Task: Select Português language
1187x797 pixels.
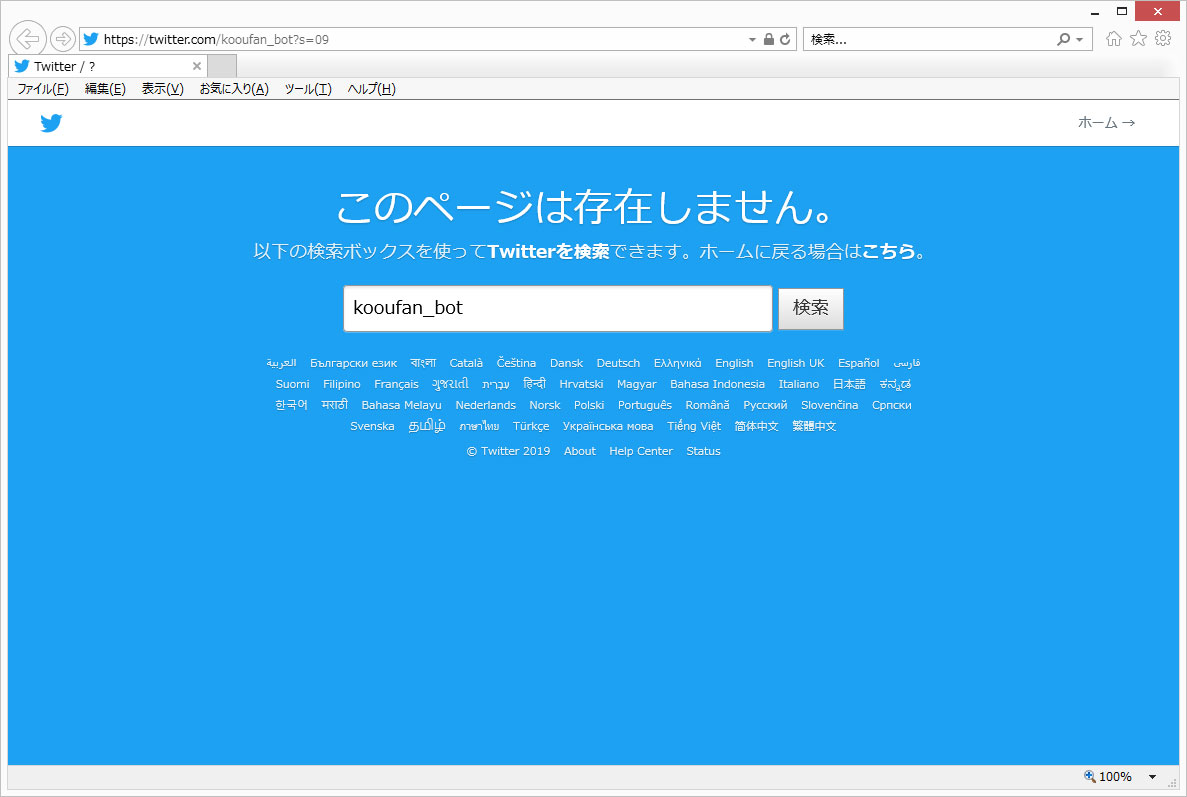Action: click(x=645, y=405)
